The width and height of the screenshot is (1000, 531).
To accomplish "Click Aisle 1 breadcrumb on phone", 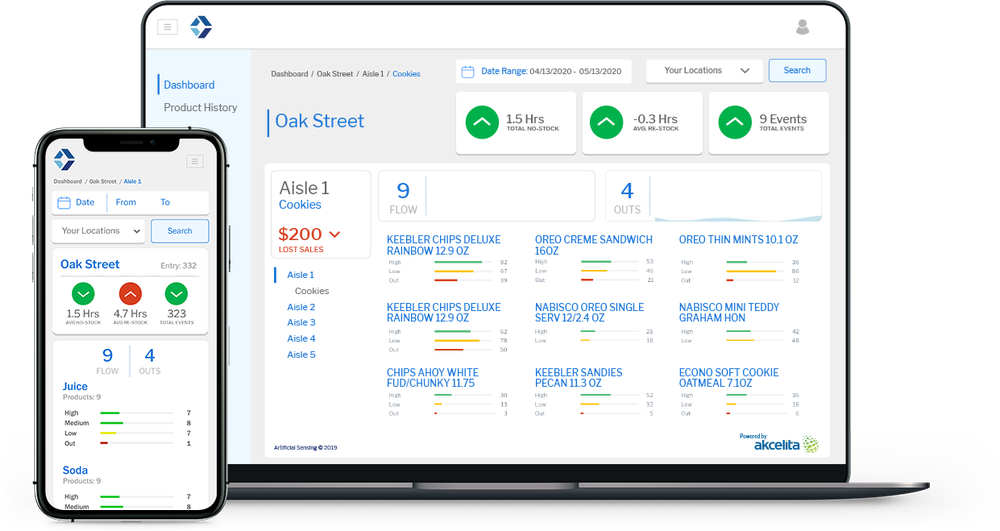I will (133, 182).
